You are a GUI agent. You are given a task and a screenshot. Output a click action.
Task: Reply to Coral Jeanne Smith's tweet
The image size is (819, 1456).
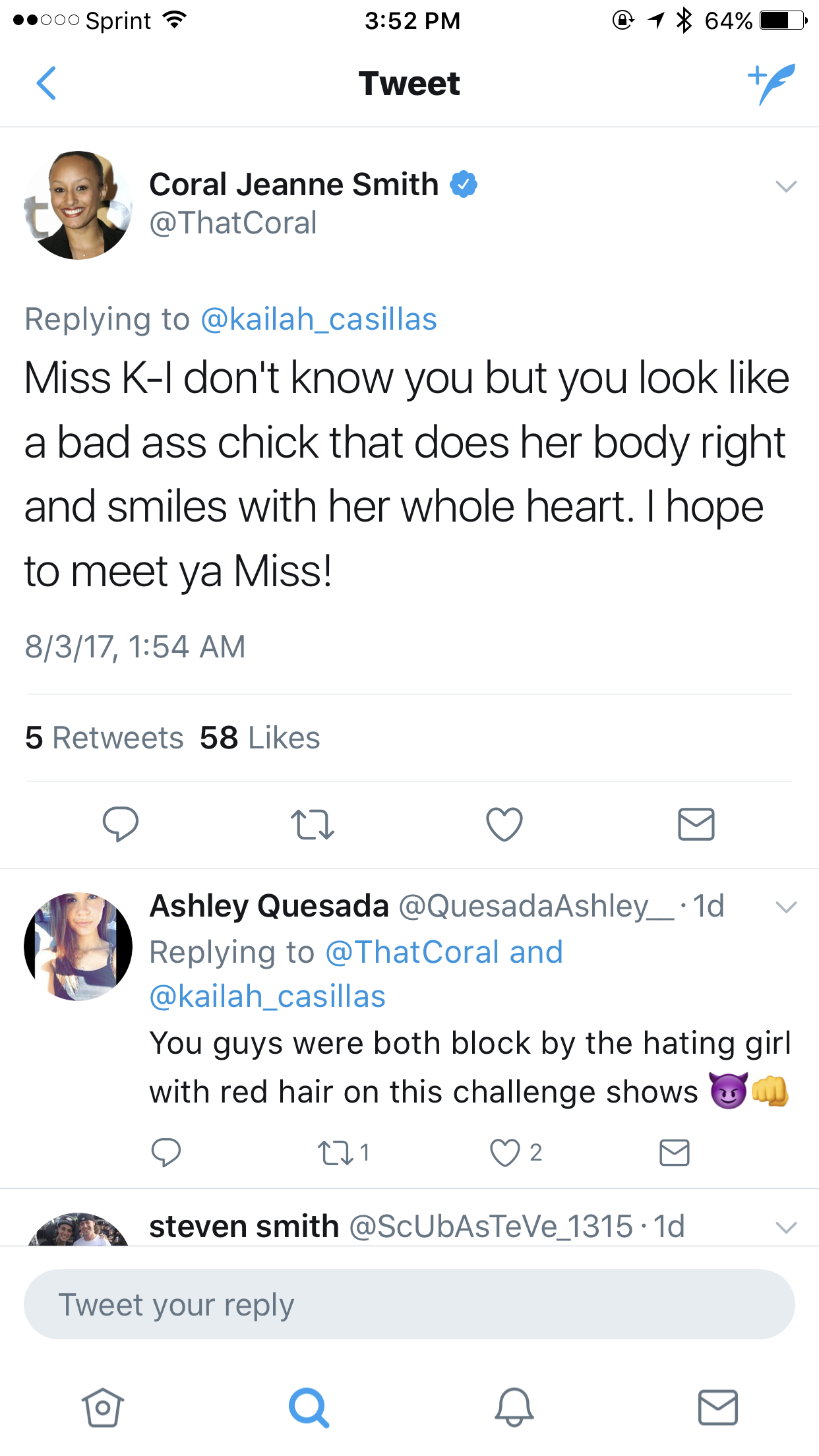pyautogui.click(x=121, y=824)
